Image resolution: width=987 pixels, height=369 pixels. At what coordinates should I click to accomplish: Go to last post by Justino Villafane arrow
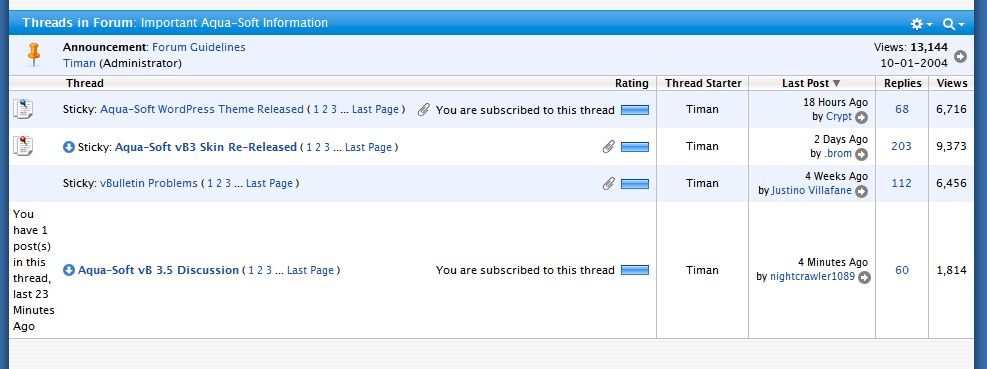861,191
